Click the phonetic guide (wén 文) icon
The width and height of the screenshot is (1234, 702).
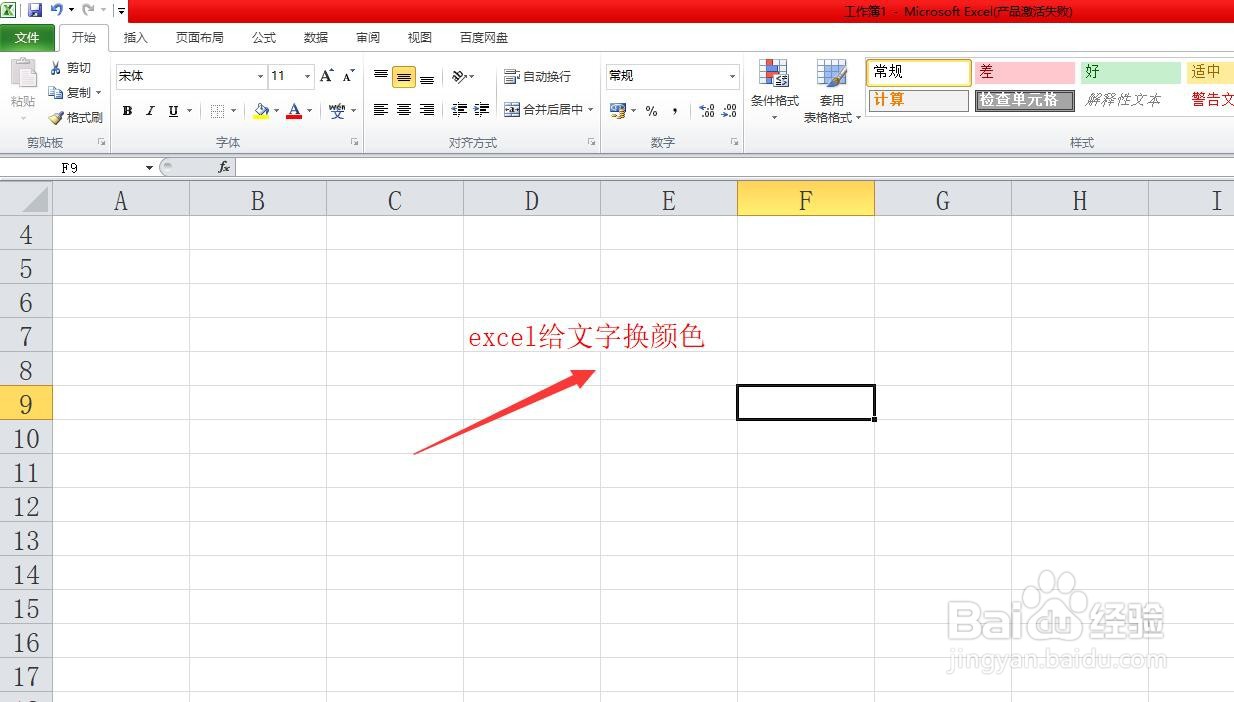coord(337,111)
